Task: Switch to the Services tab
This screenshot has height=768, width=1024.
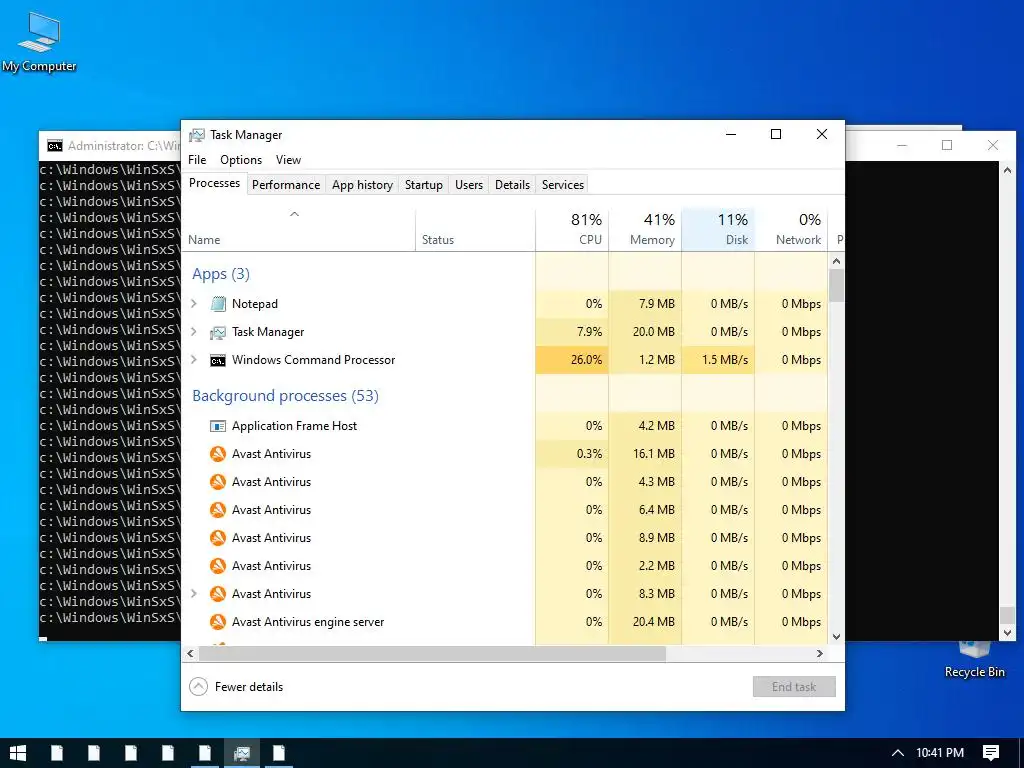Action: click(563, 185)
